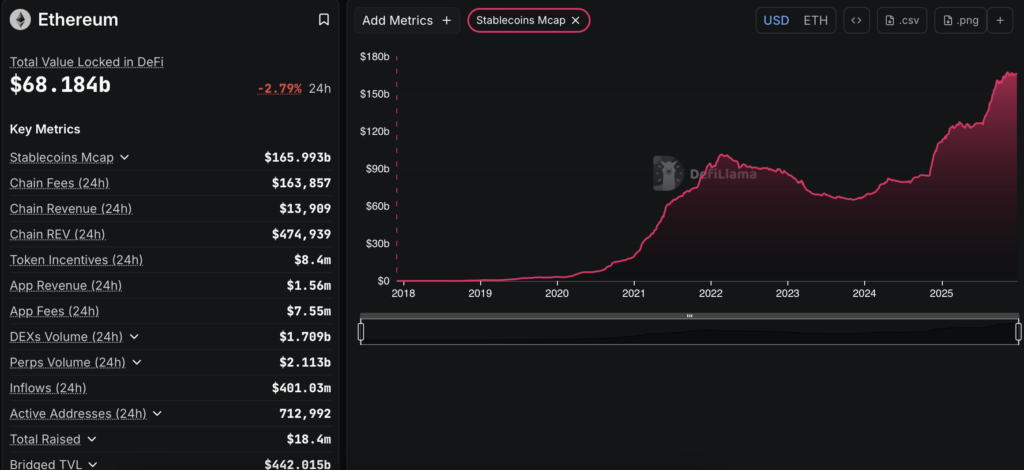Toggle the Stablecoins Mcap metric chip
Viewport: 1024px width, 470px height.
click(520, 20)
